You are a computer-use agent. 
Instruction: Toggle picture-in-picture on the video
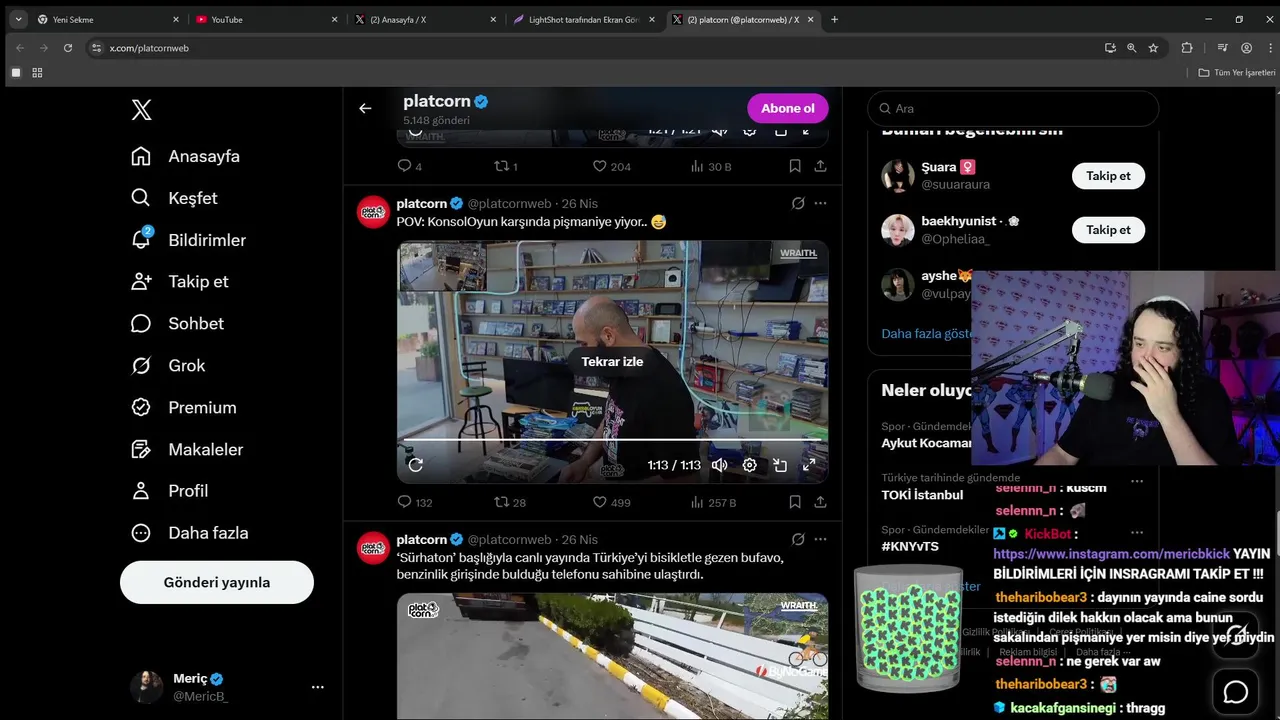point(780,465)
